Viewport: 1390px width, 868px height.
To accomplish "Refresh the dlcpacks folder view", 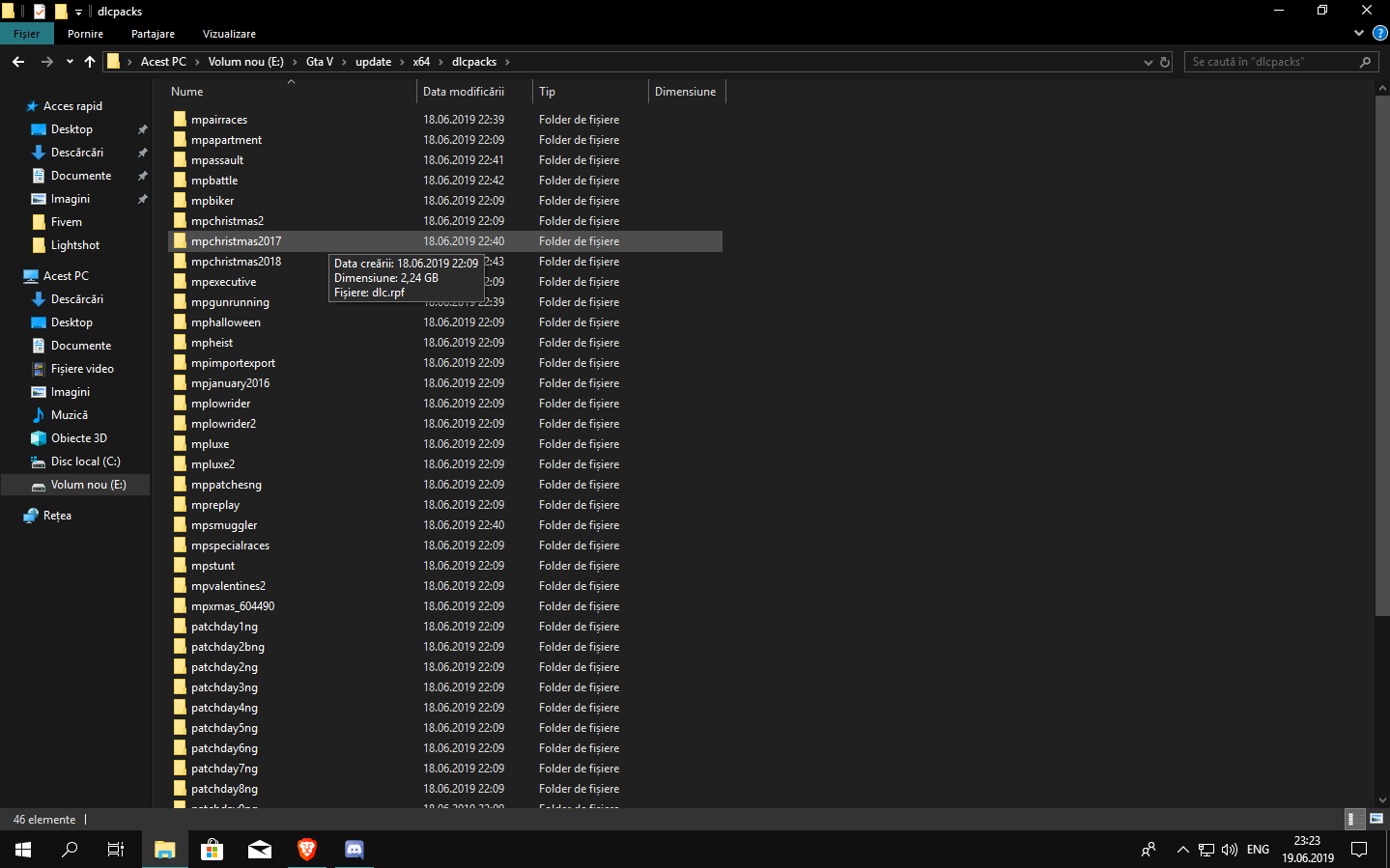I will 1165,62.
